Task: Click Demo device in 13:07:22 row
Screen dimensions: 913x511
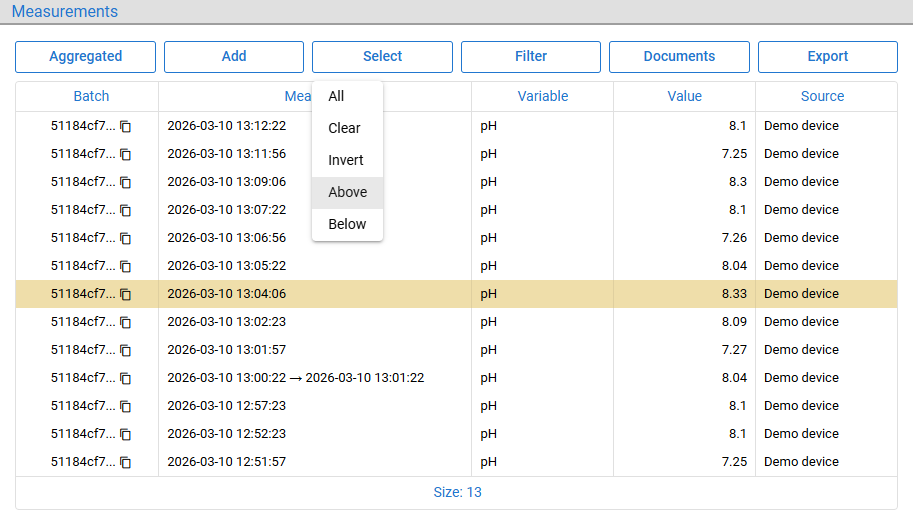Action: pyautogui.click(x=801, y=210)
